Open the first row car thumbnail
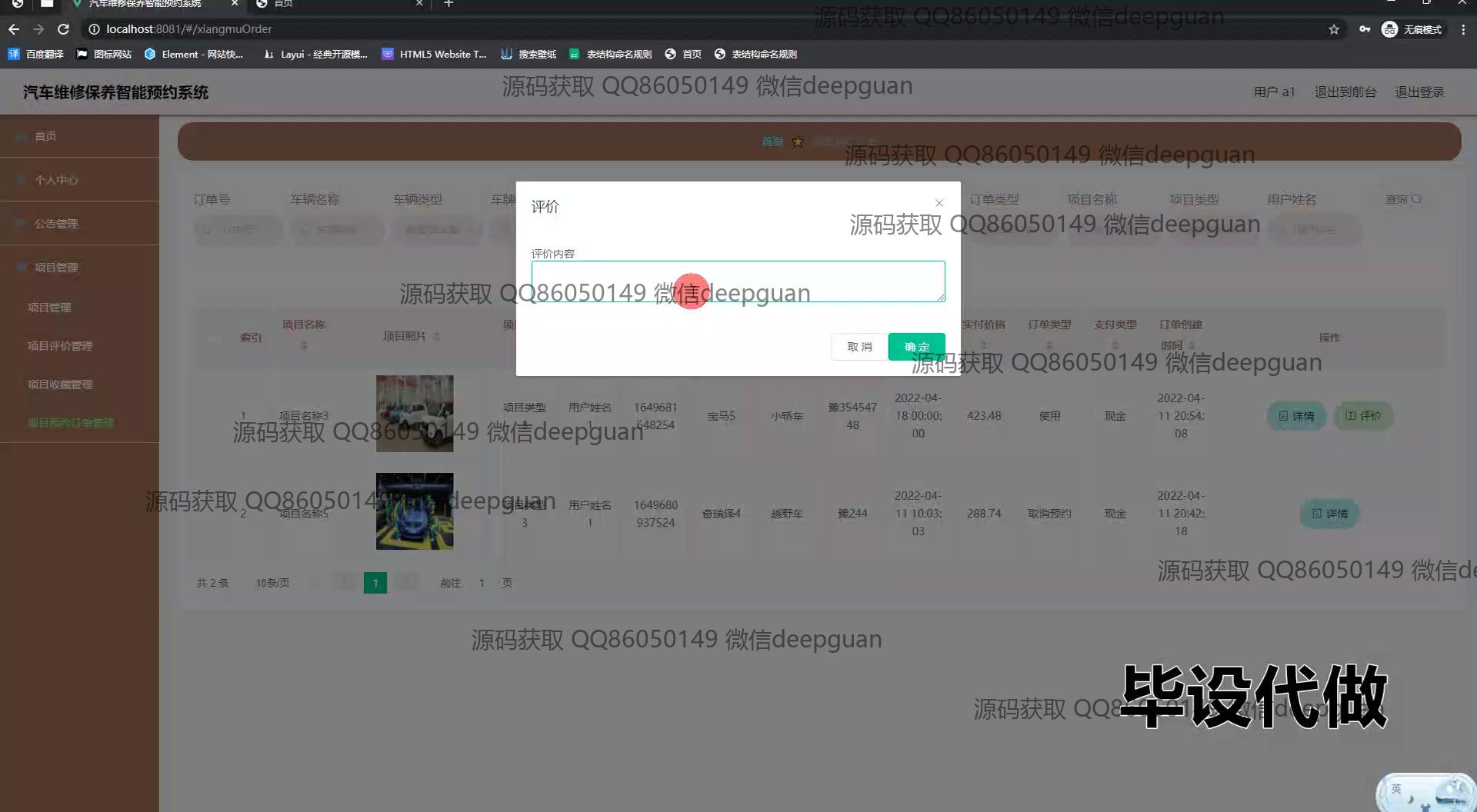 pyautogui.click(x=415, y=414)
